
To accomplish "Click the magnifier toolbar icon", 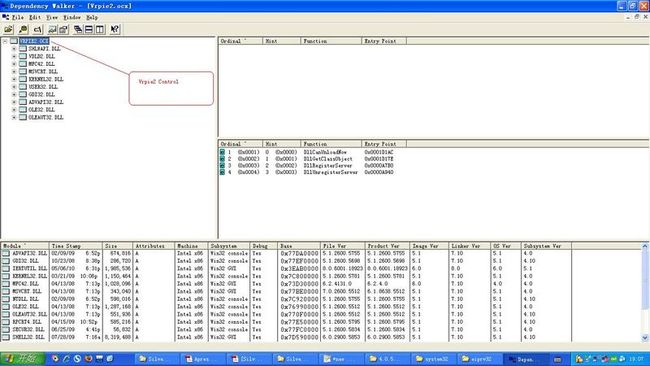I will point(23,29).
